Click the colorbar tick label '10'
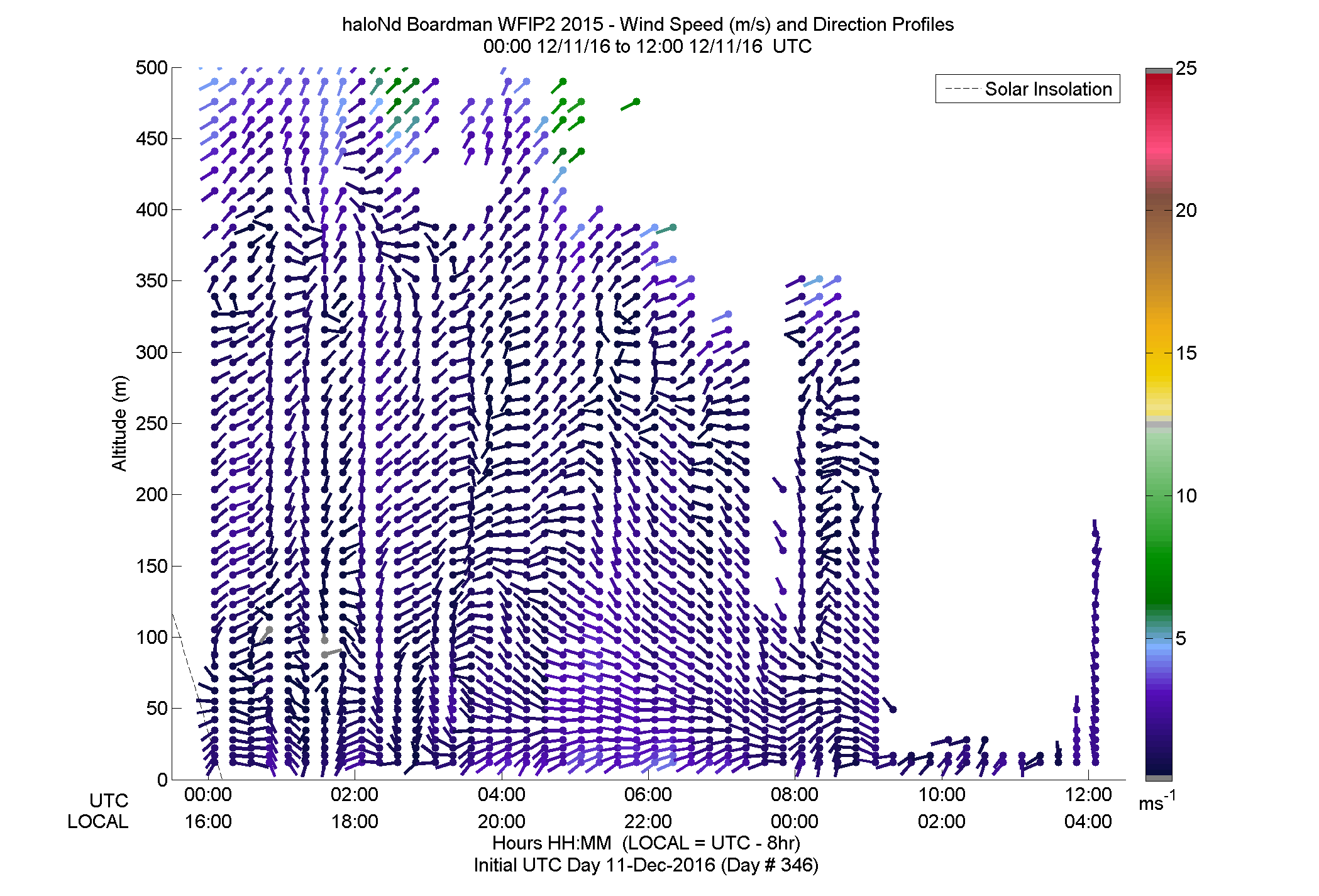The image size is (1319, 896). tap(1186, 496)
